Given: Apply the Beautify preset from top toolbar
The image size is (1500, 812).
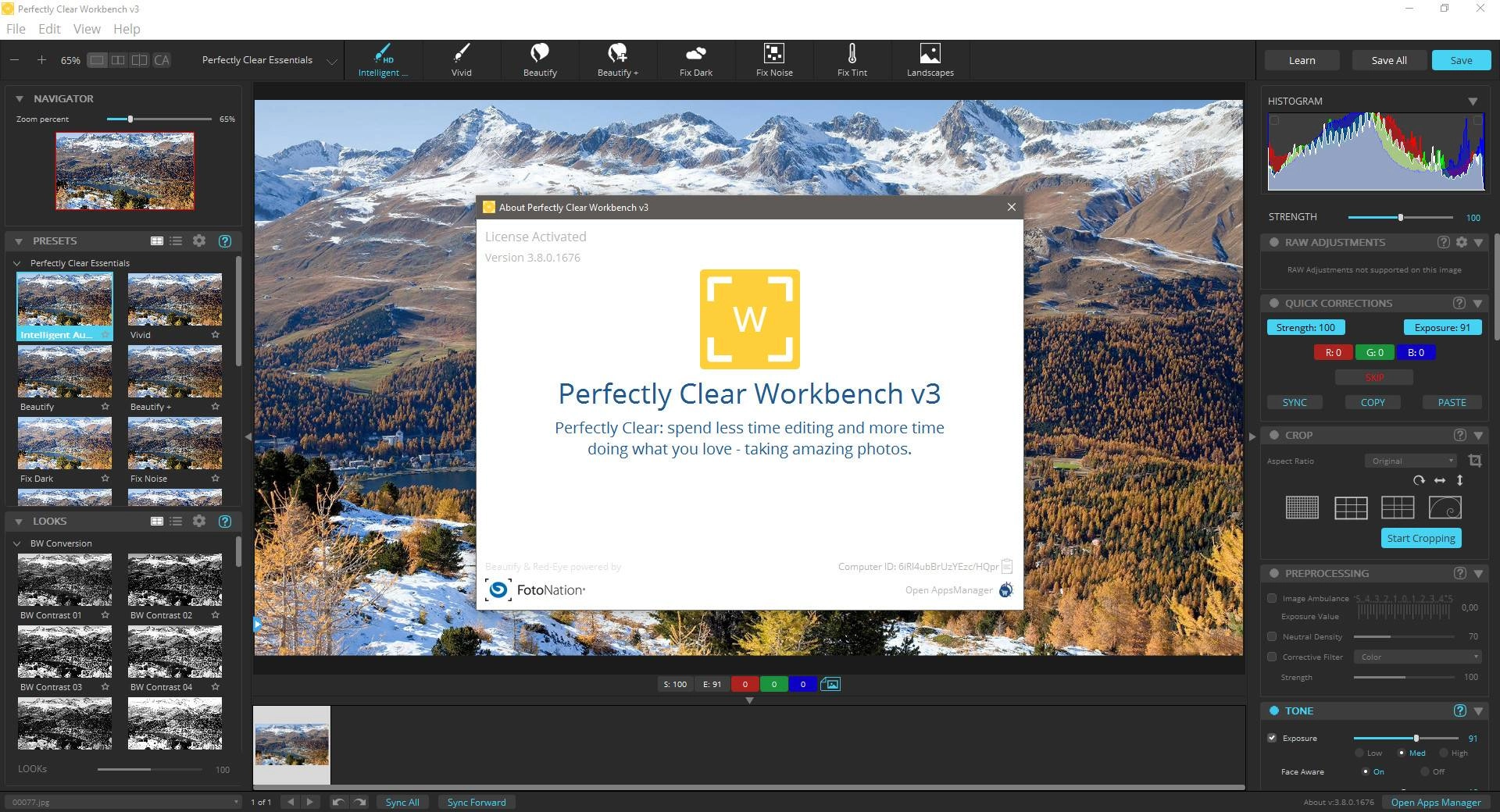Looking at the screenshot, I should click(540, 60).
